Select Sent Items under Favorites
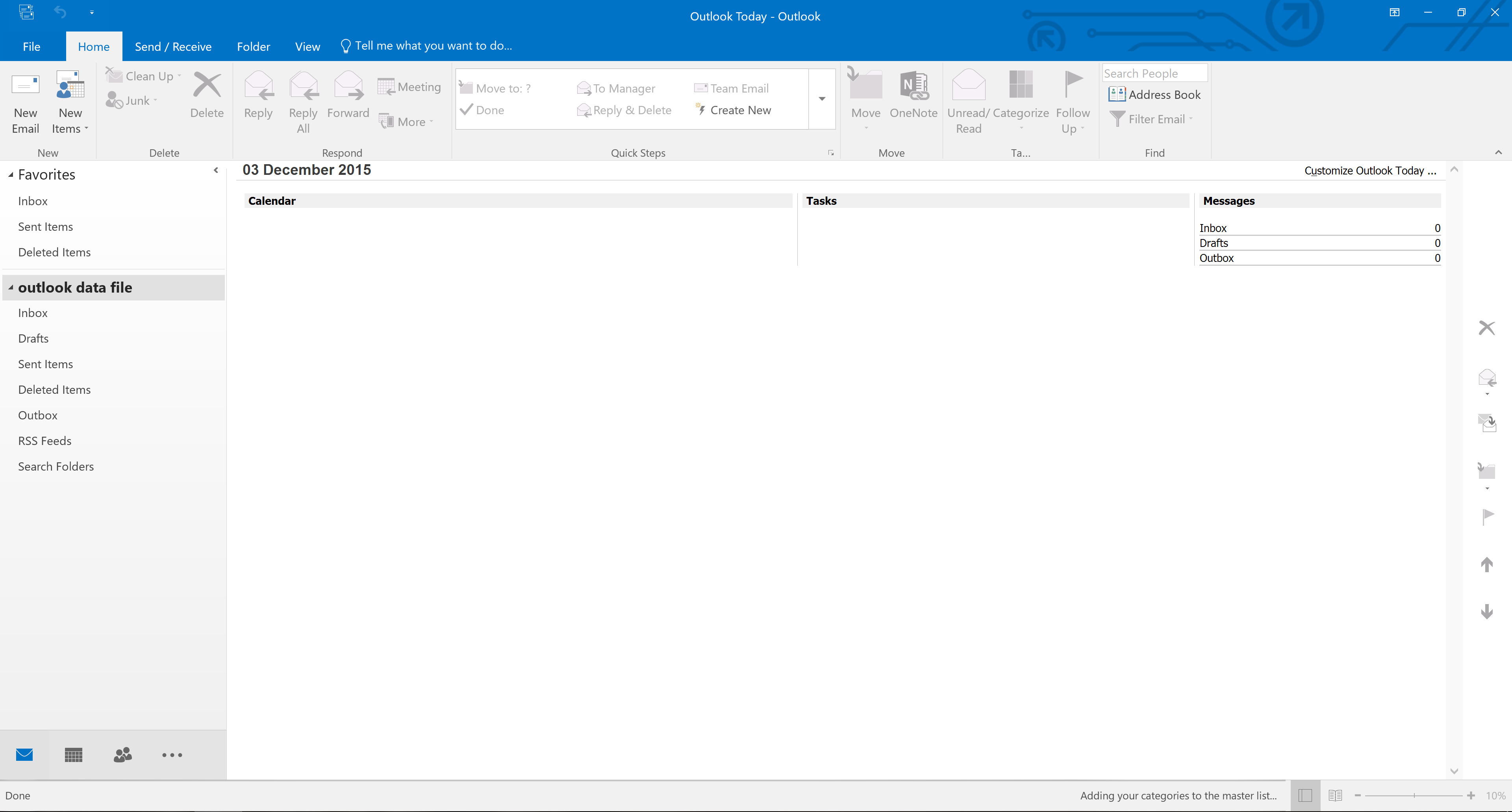 [45, 227]
